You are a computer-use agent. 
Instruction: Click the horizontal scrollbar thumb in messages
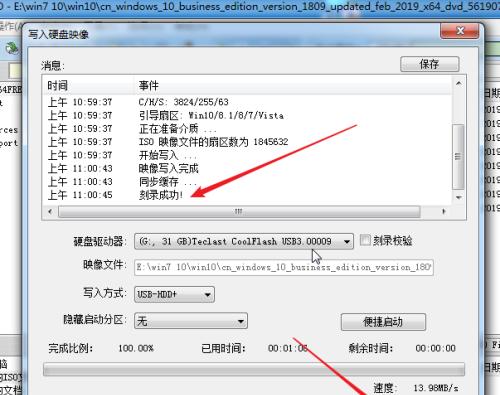pyautogui.click(x=239, y=211)
